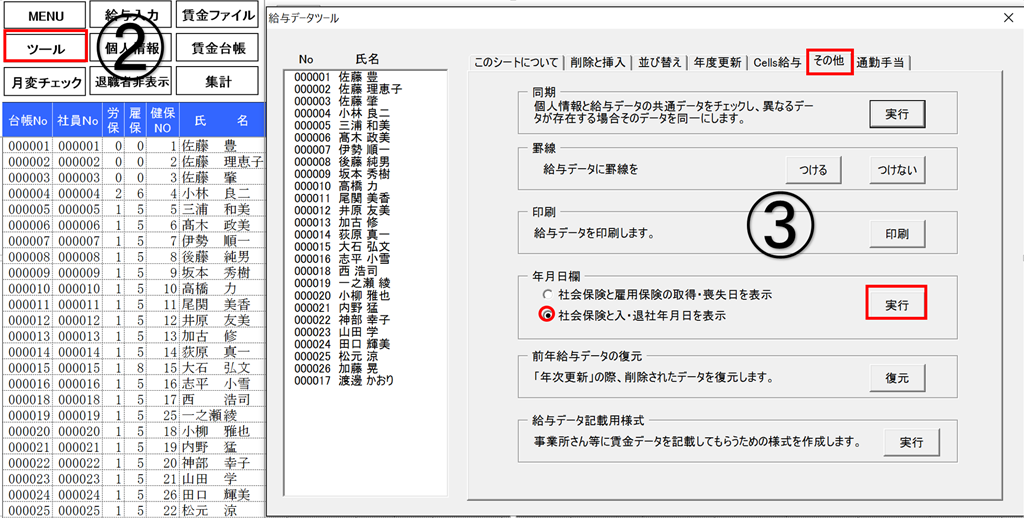Image resolution: width=1024 pixels, height=518 pixels.
Task: Click spreadsheet cell 大石 弘文
Action: coord(221,367)
